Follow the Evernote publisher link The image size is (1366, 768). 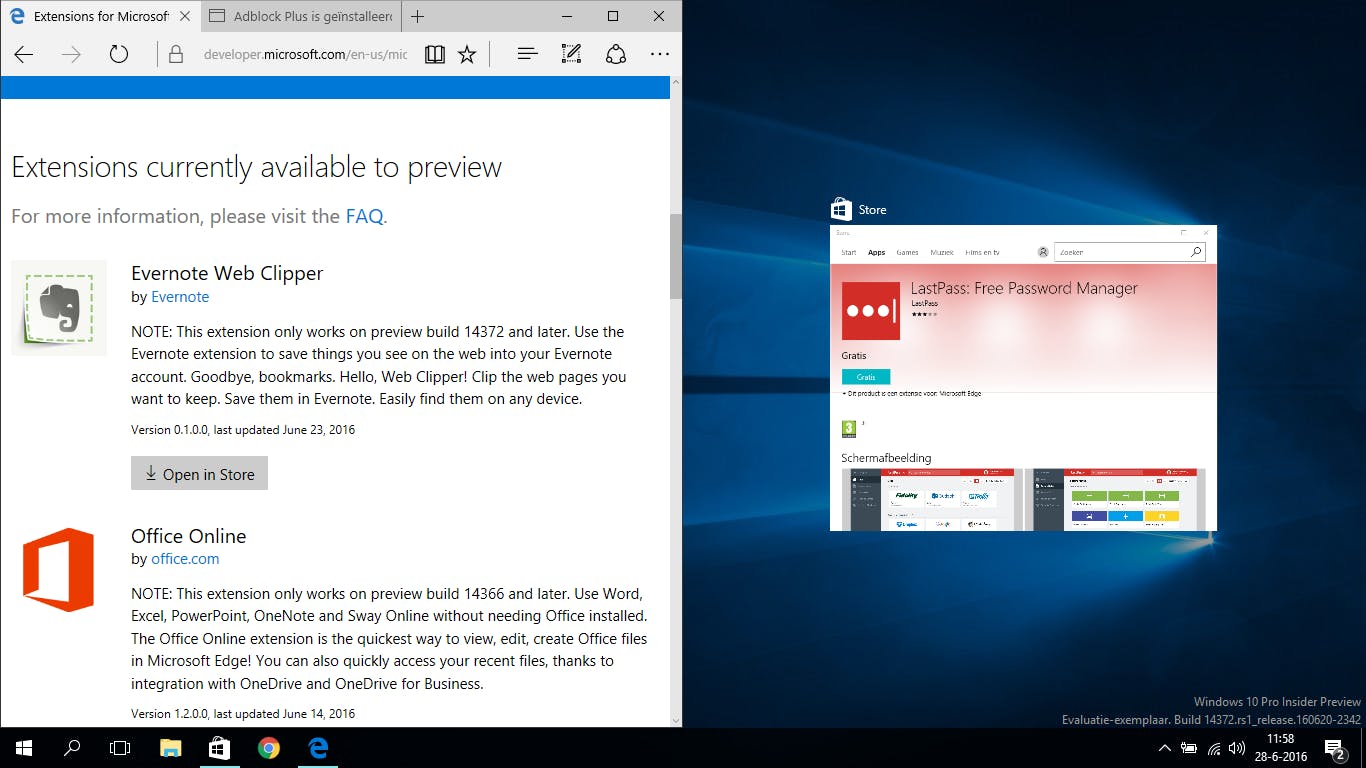[180, 297]
